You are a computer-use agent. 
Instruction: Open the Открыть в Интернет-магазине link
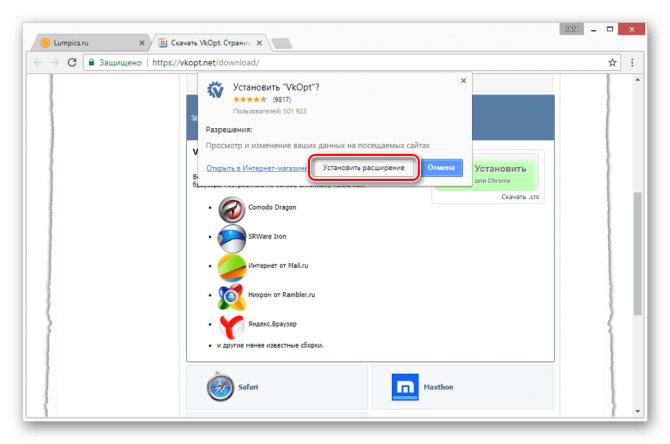click(257, 168)
